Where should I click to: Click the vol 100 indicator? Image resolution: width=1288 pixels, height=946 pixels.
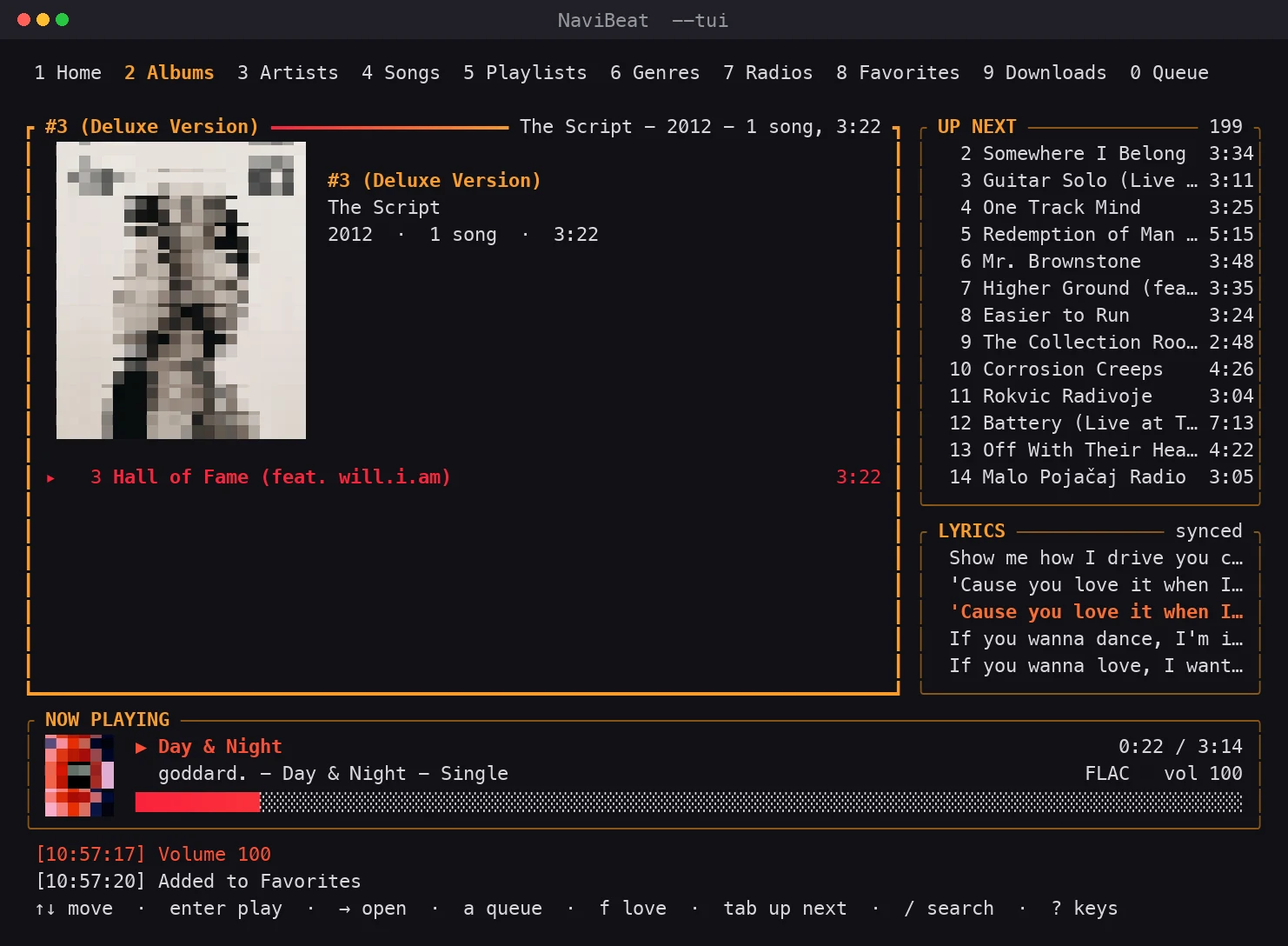pyautogui.click(x=1203, y=773)
